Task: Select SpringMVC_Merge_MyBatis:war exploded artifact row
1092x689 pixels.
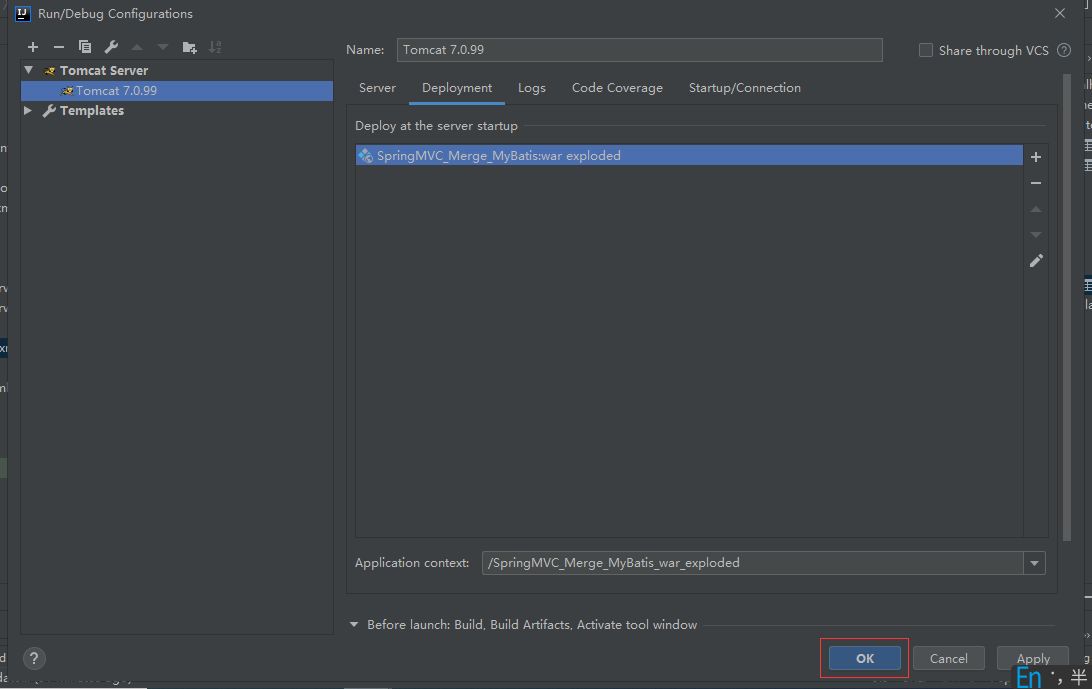Action: (689, 155)
